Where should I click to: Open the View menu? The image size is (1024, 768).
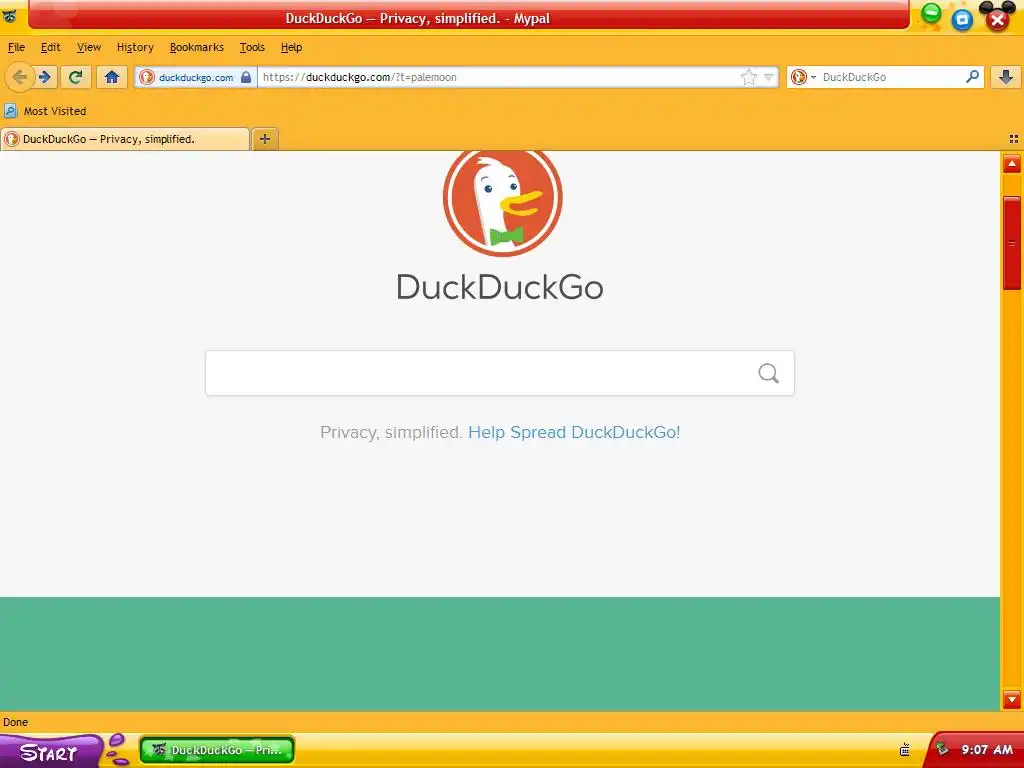pyautogui.click(x=89, y=47)
